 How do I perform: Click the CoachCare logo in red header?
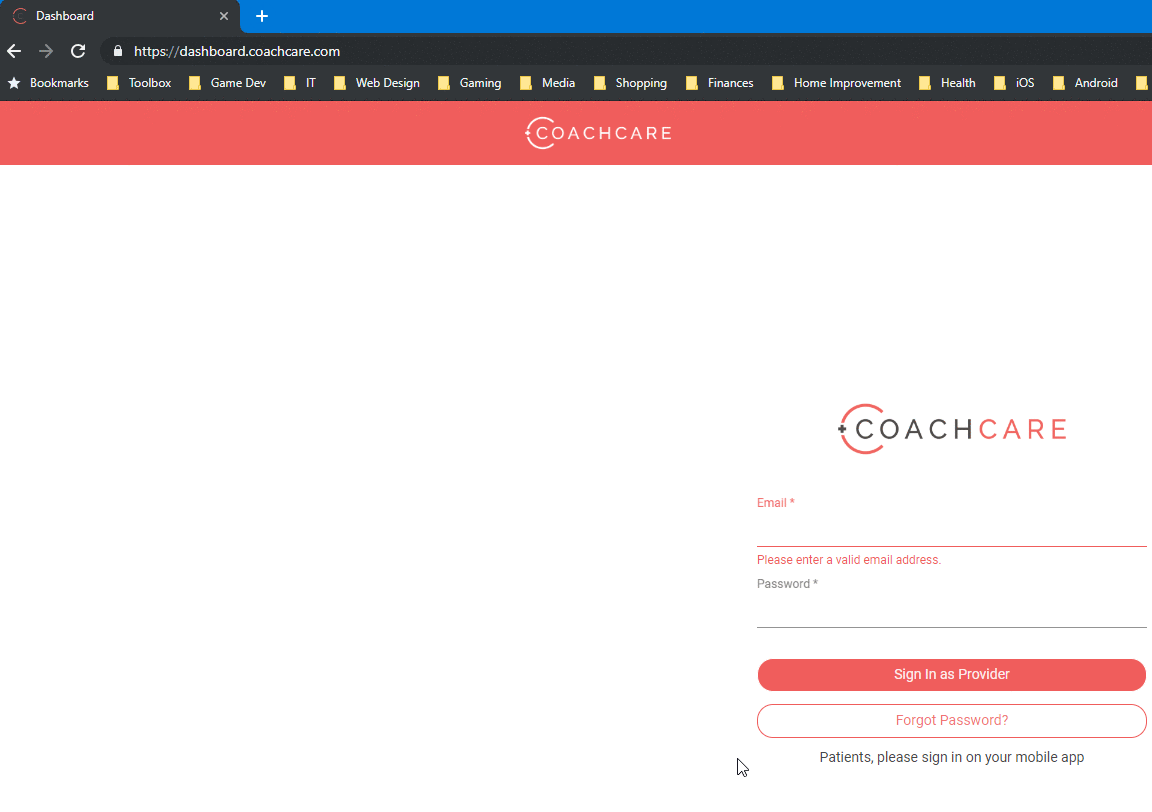(x=598, y=133)
